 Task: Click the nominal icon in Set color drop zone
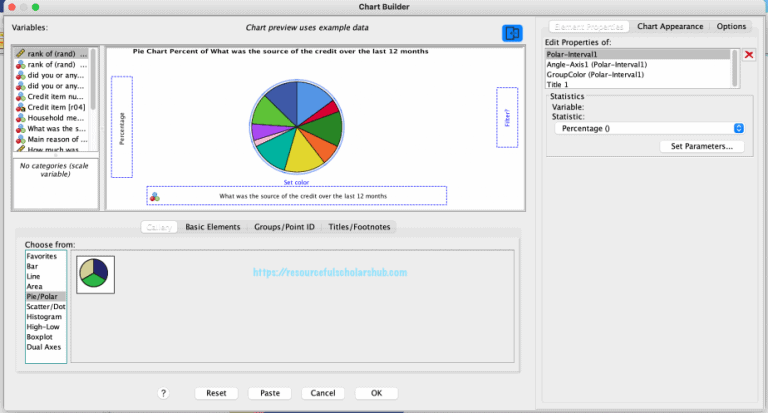pyautogui.click(x=154, y=197)
